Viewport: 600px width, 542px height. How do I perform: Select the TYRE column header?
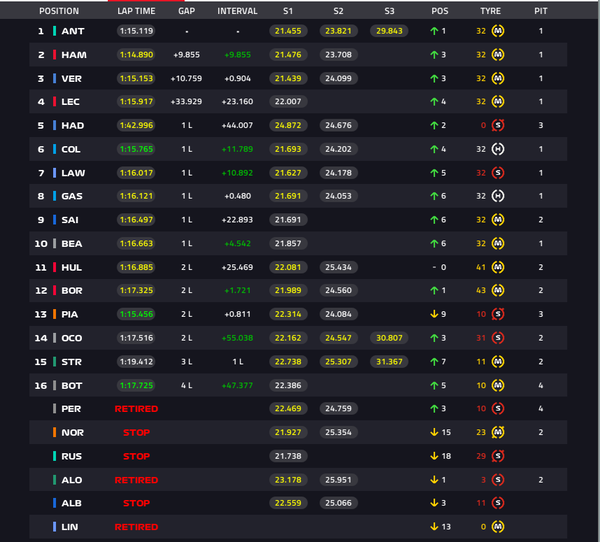coord(490,11)
